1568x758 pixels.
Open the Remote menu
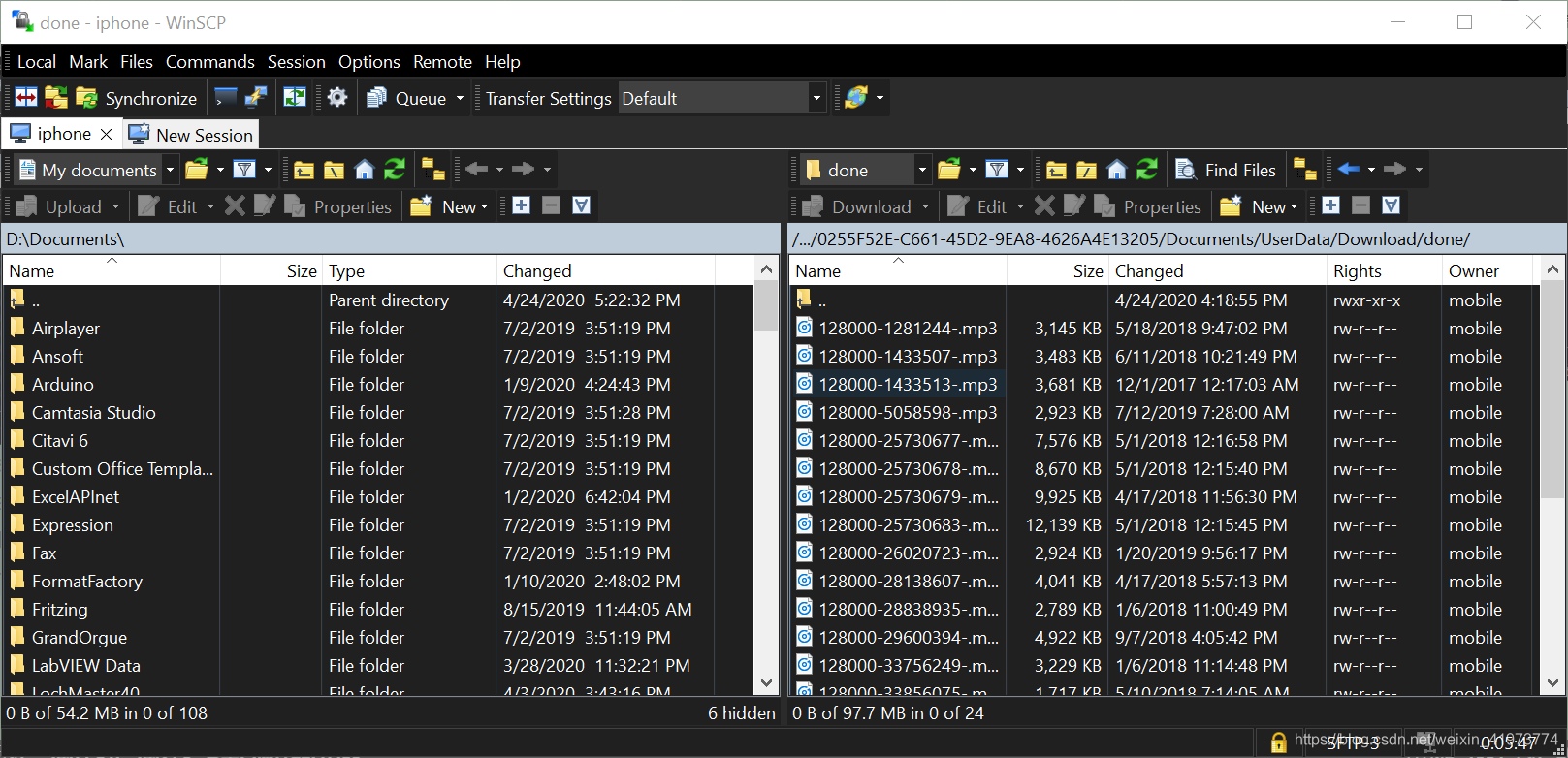442,61
